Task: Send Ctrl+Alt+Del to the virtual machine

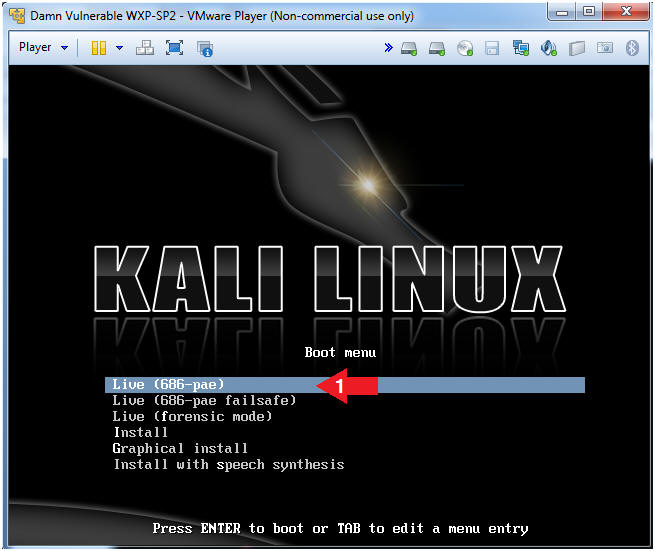Action: point(145,48)
